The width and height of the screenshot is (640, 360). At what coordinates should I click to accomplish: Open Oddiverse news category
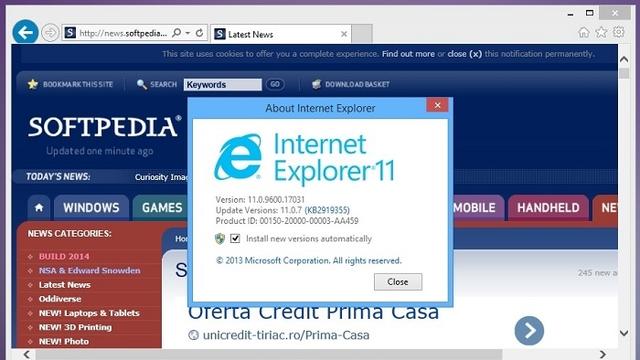(60, 299)
